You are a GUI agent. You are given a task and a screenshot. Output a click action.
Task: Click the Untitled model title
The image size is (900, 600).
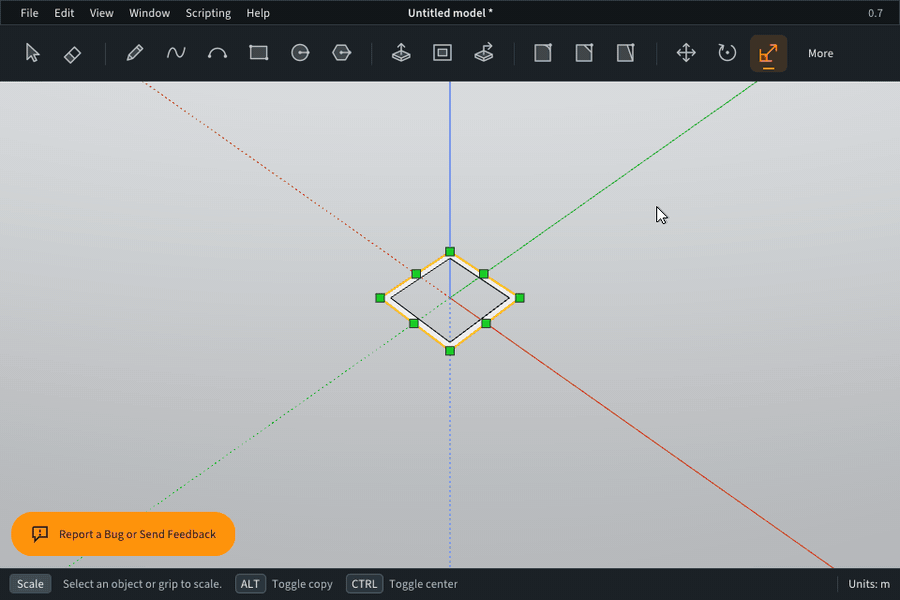point(450,13)
